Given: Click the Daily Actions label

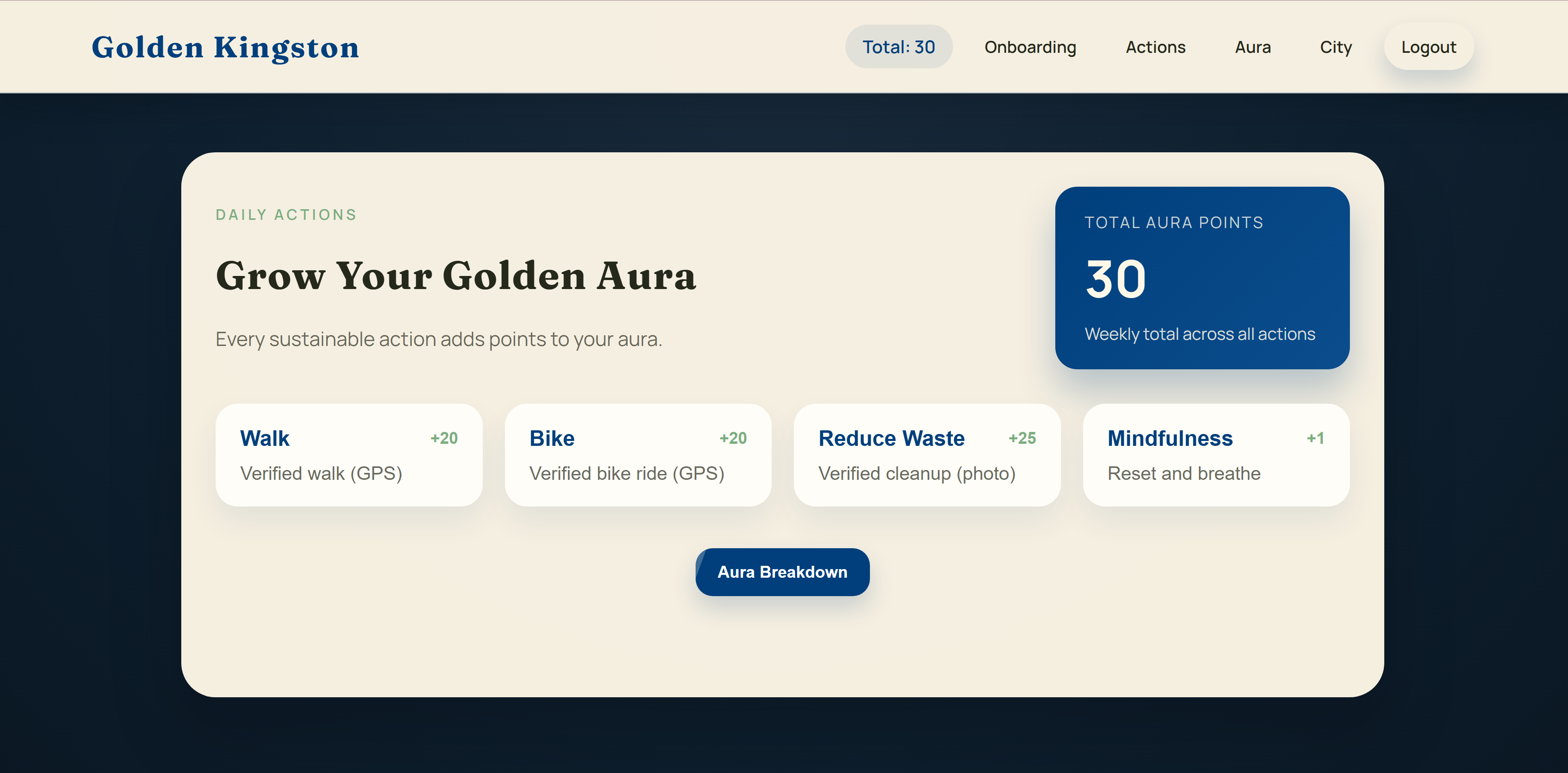Looking at the screenshot, I should pos(286,215).
